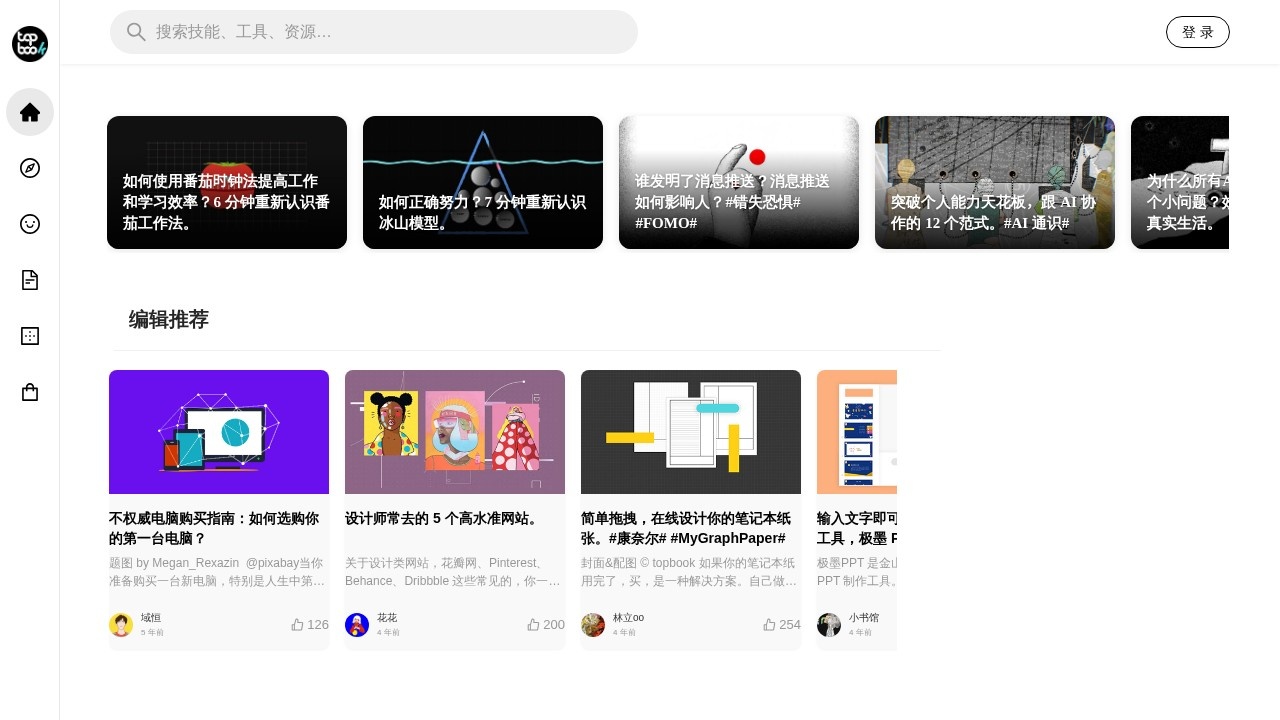Click the smiley face sidebar icon
Image resolution: width=1280 pixels, height=720 pixels.
30,224
